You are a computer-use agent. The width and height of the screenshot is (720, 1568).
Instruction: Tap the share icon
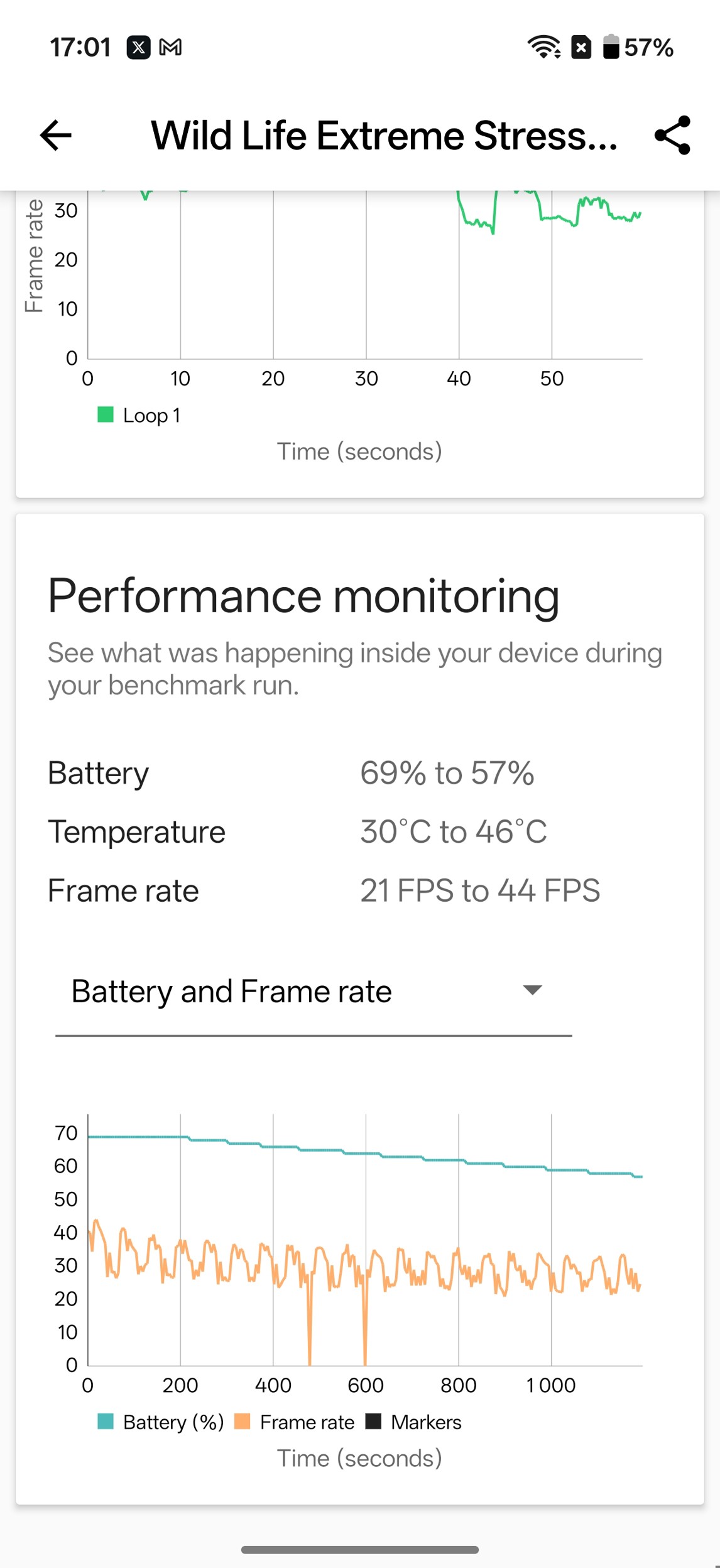click(672, 135)
